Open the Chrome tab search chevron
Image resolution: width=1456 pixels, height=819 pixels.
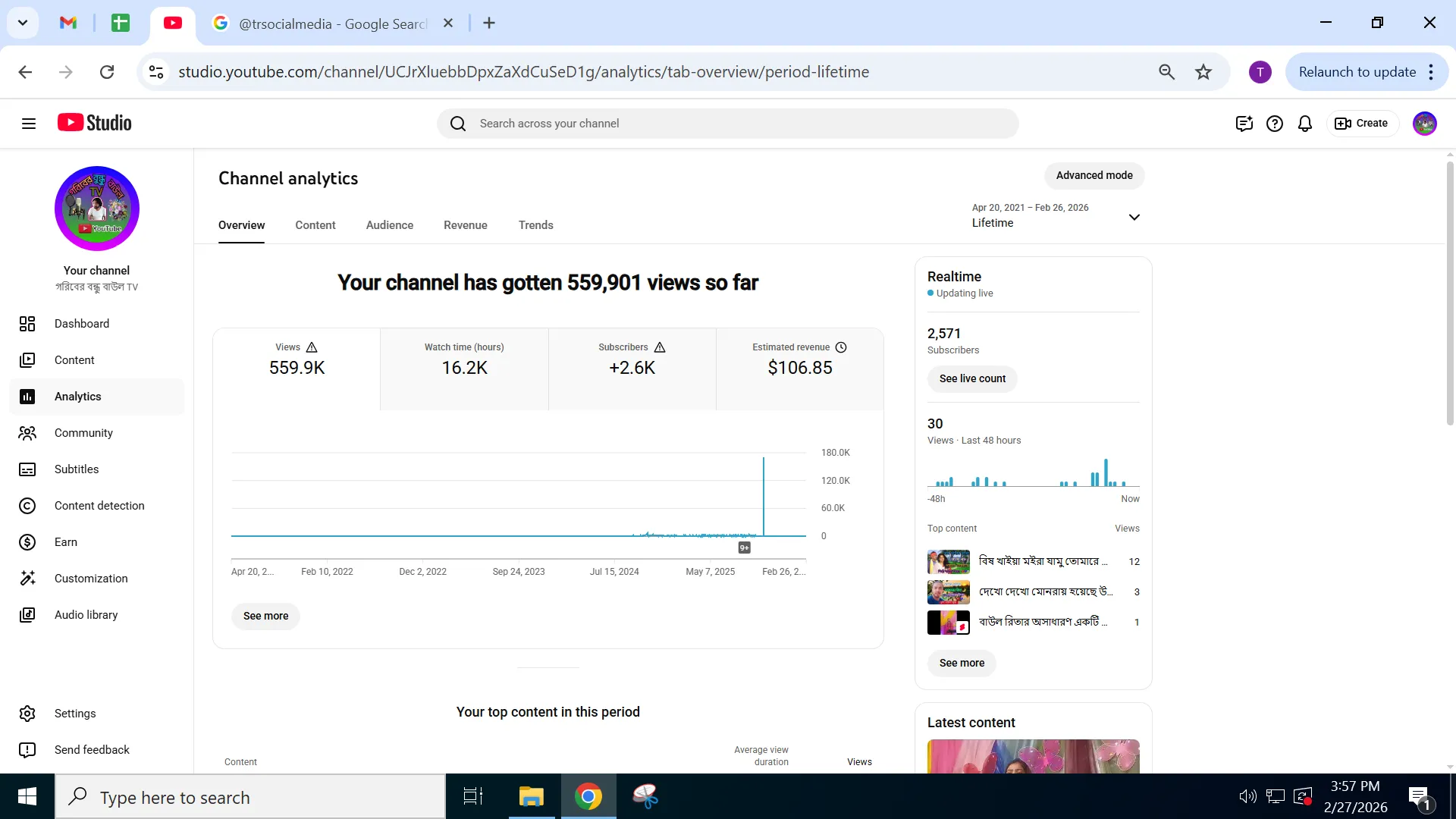tap(23, 23)
